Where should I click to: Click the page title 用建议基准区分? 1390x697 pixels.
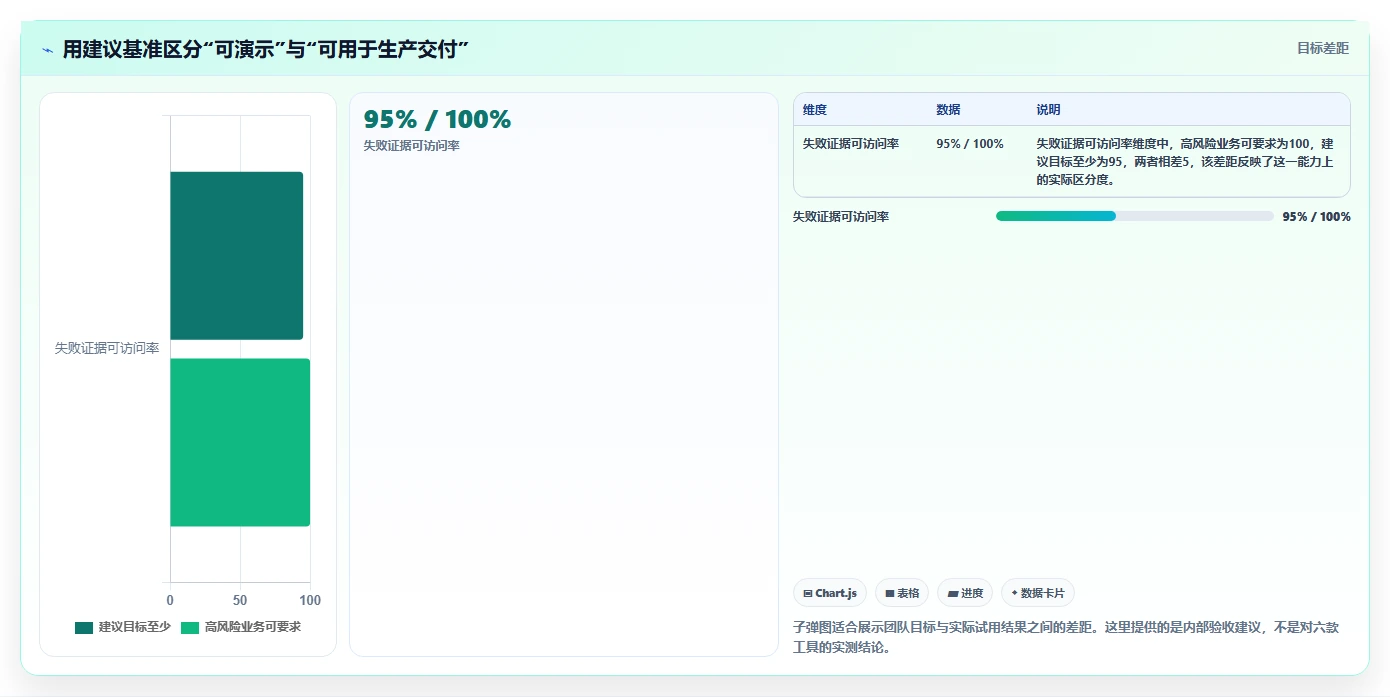266,50
